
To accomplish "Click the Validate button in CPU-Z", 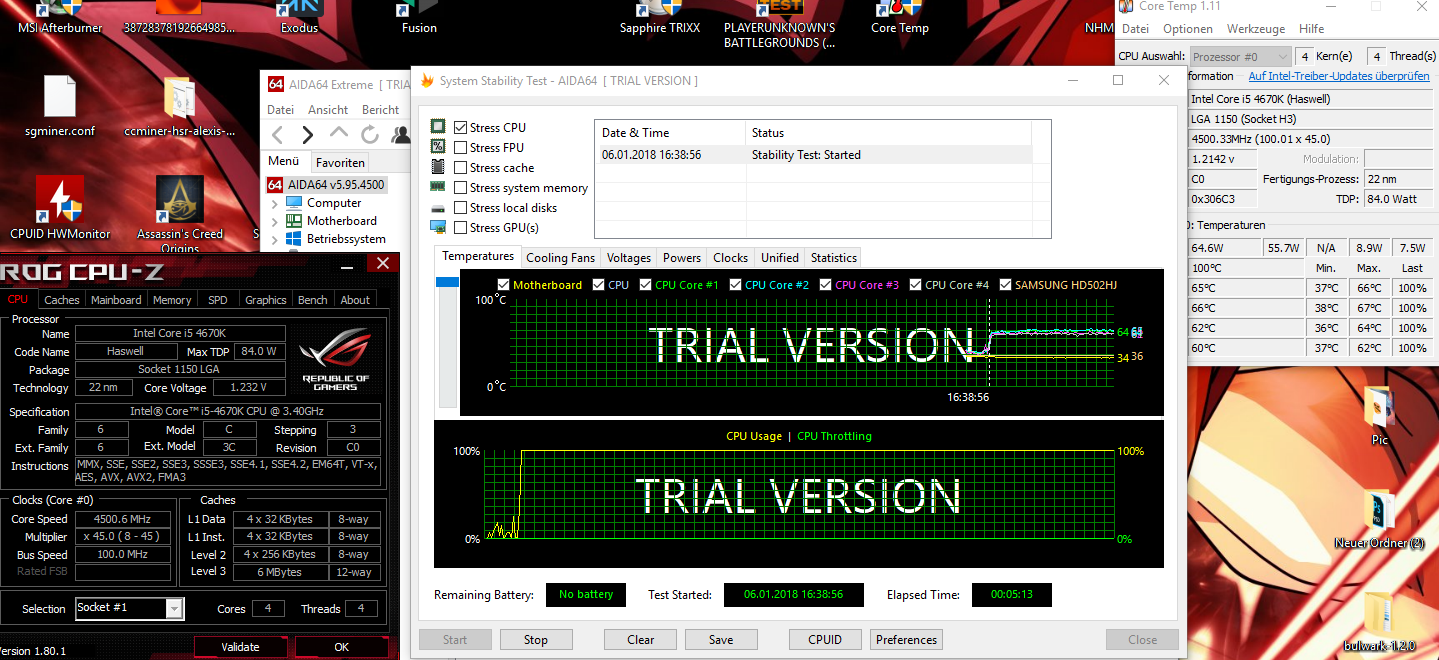I will (240, 647).
